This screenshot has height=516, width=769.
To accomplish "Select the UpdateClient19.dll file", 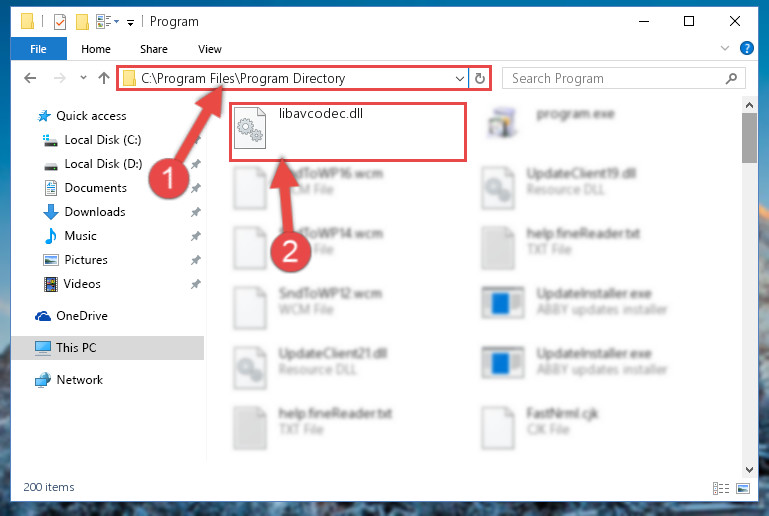I will (559, 187).
